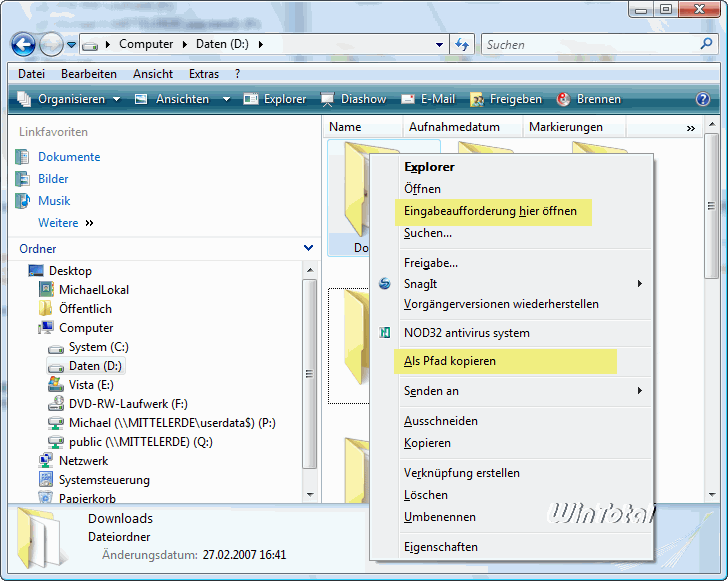
Task: Start the Diashow from the toolbar
Action: pyautogui.click(x=353, y=99)
